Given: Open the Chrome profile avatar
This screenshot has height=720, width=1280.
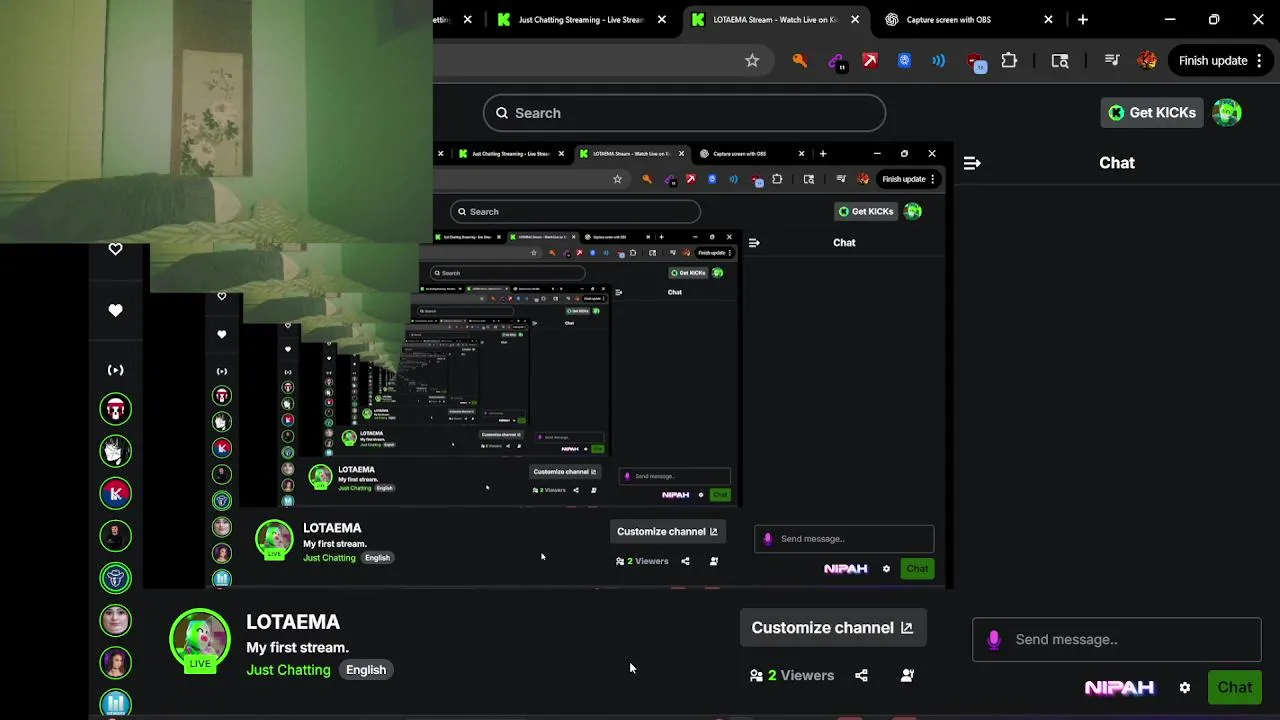Looking at the screenshot, I should 1147,61.
